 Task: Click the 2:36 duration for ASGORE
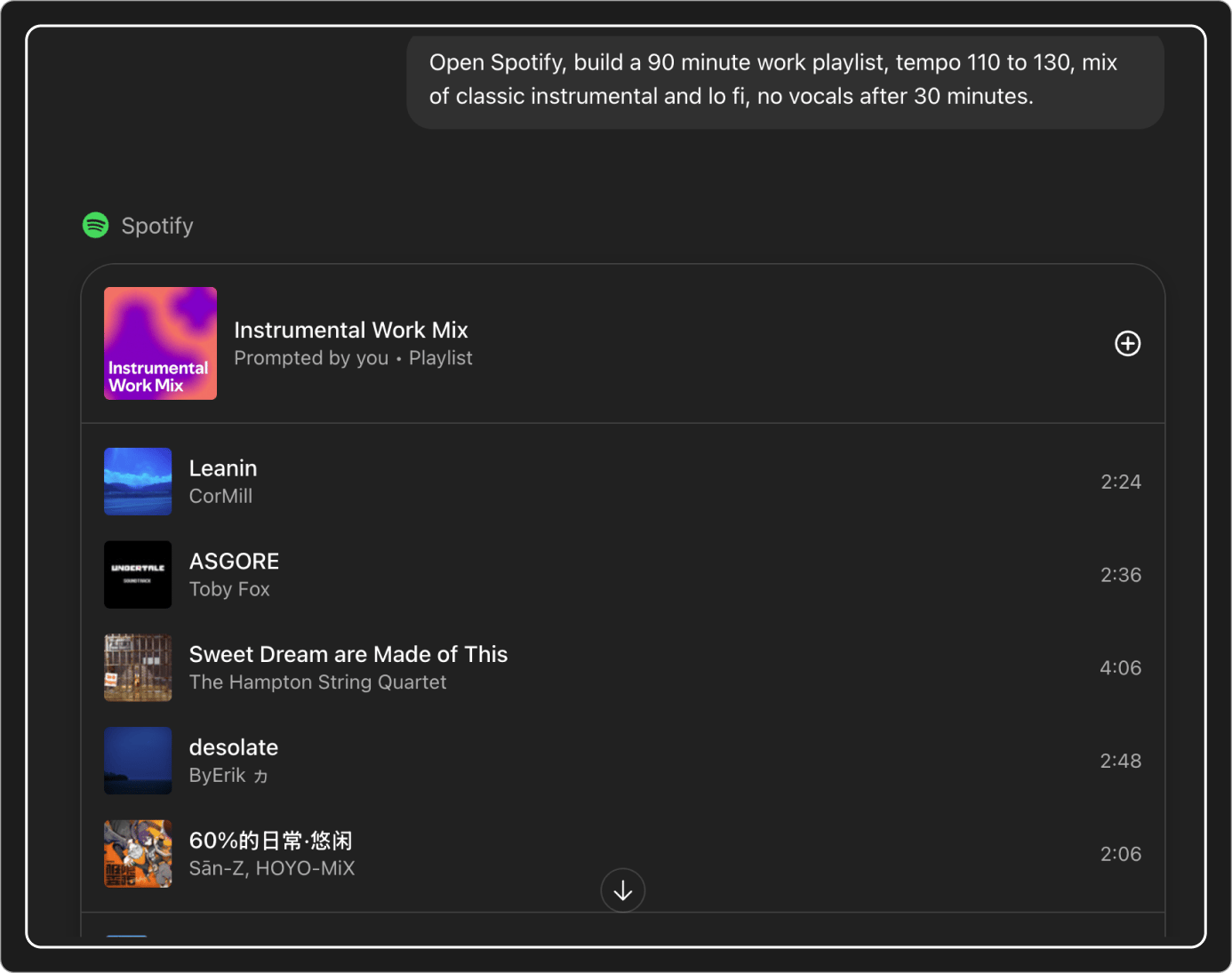click(1121, 575)
